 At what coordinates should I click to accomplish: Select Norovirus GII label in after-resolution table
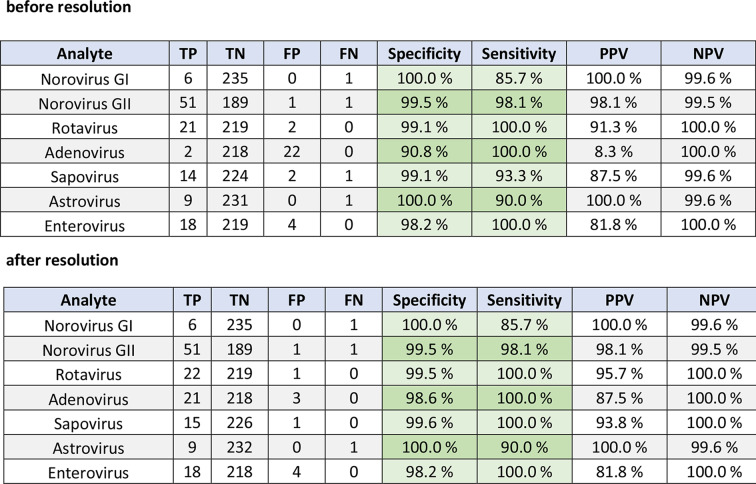(88, 350)
